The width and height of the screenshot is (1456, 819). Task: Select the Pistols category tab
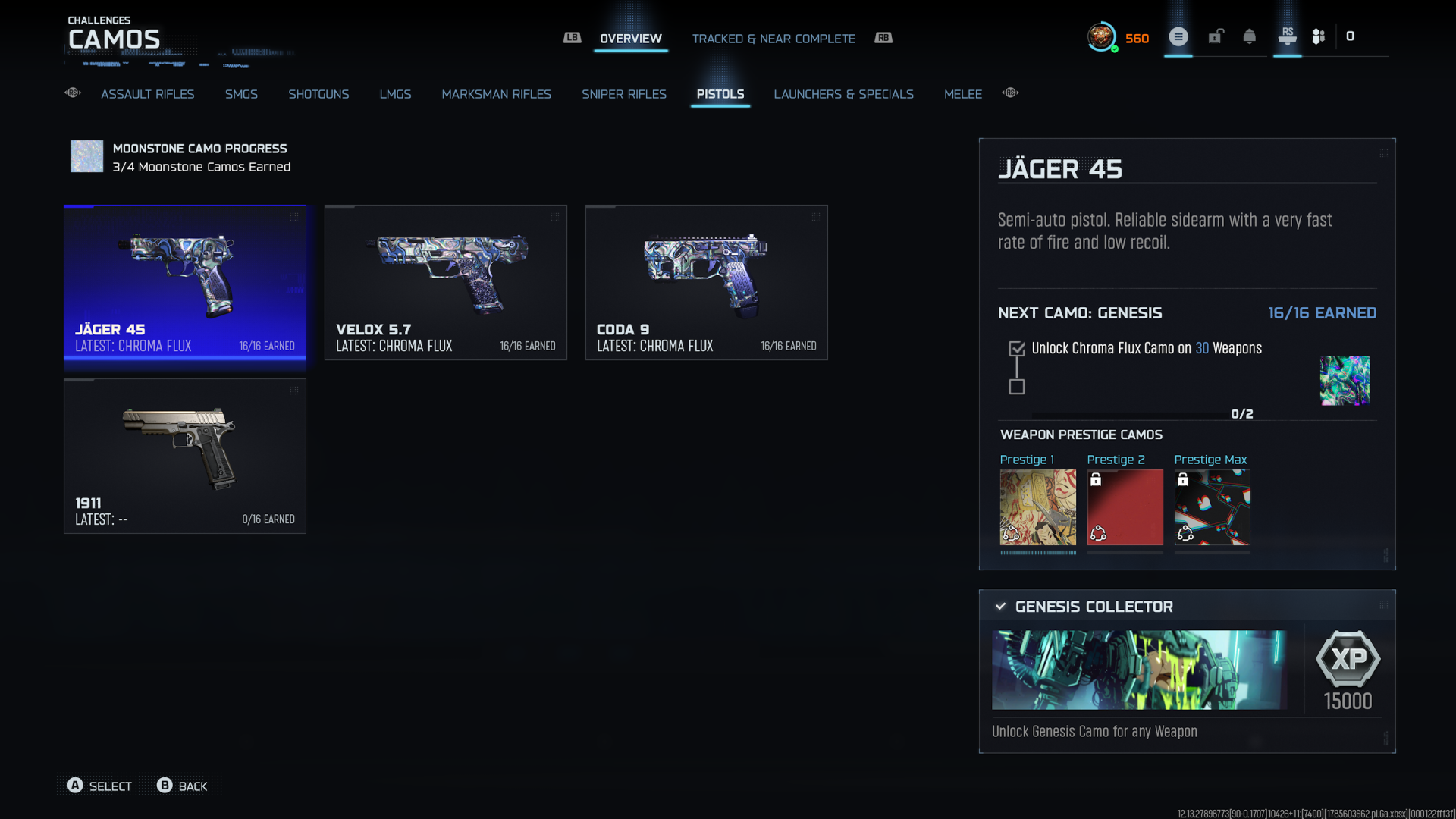tap(720, 94)
